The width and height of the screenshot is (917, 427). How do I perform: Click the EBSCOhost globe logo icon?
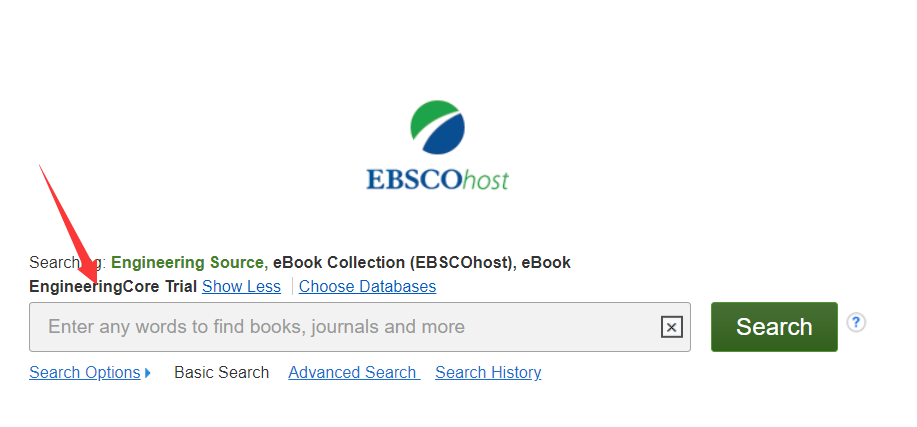pyautogui.click(x=437, y=128)
